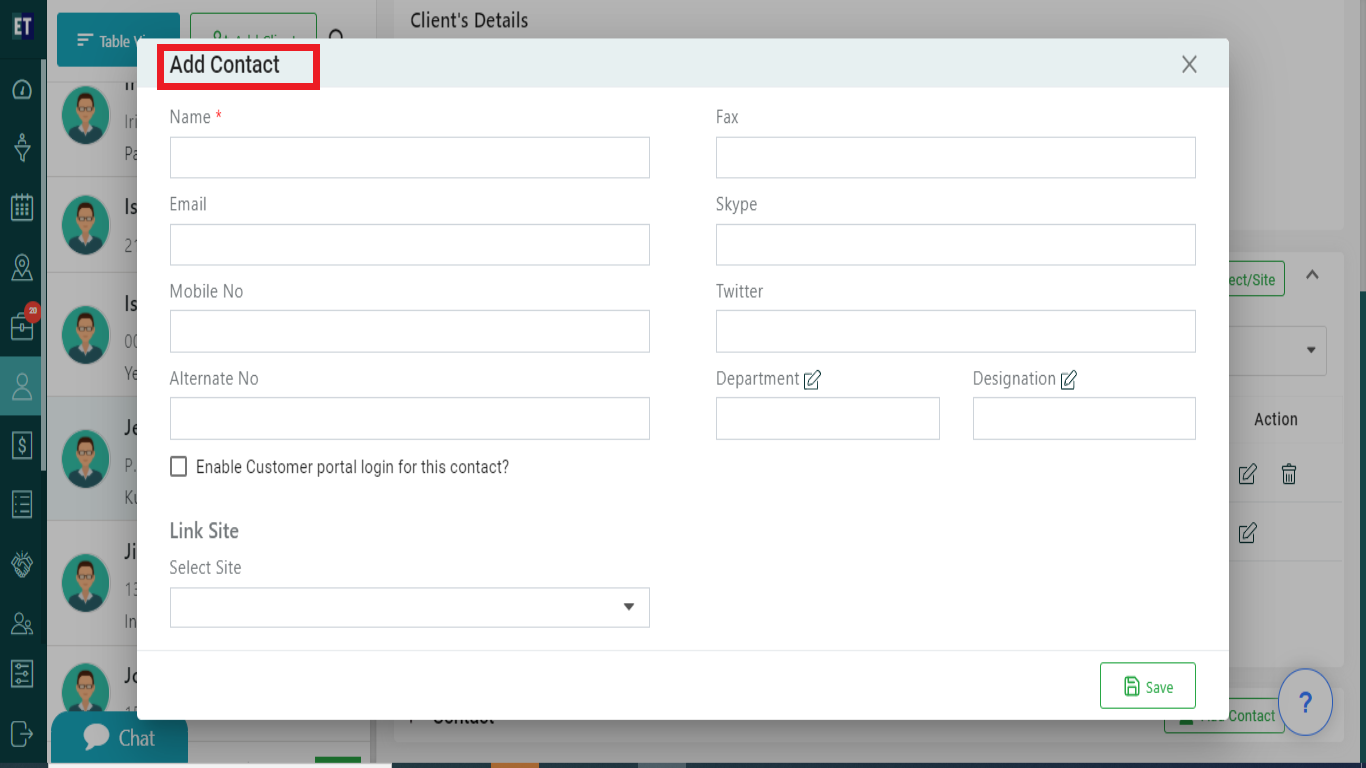This screenshot has width=1366, height=768.
Task: Open the two-people users icon in sidebar
Action: (22, 623)
